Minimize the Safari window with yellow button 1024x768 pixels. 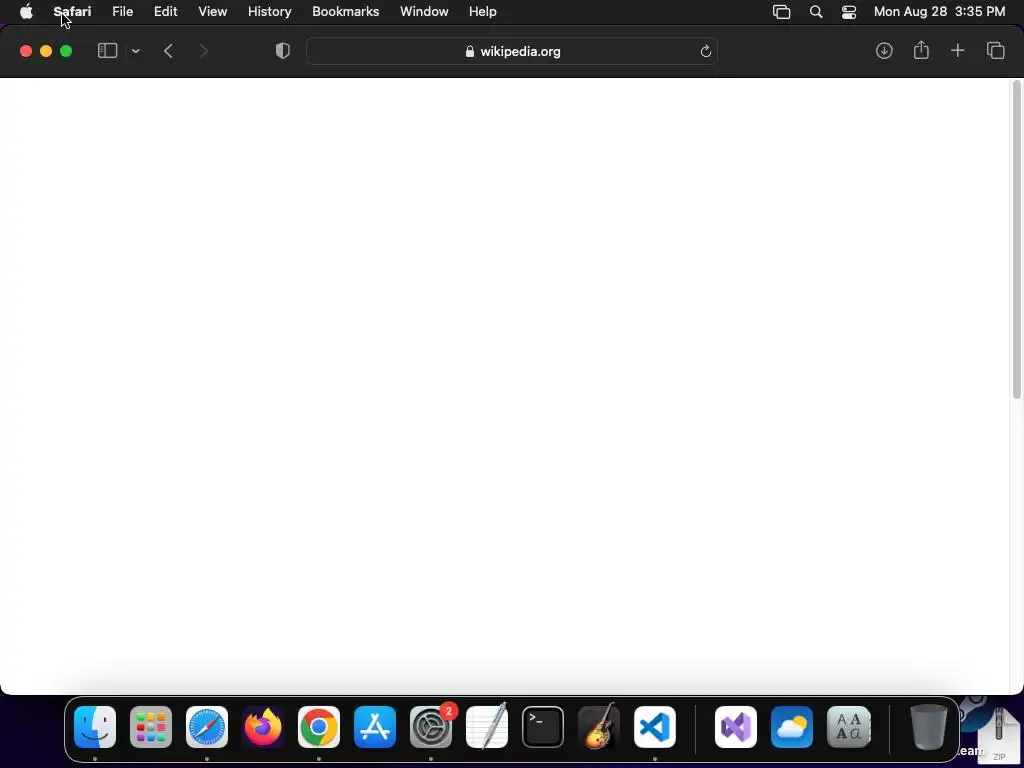tap(46, 51)
